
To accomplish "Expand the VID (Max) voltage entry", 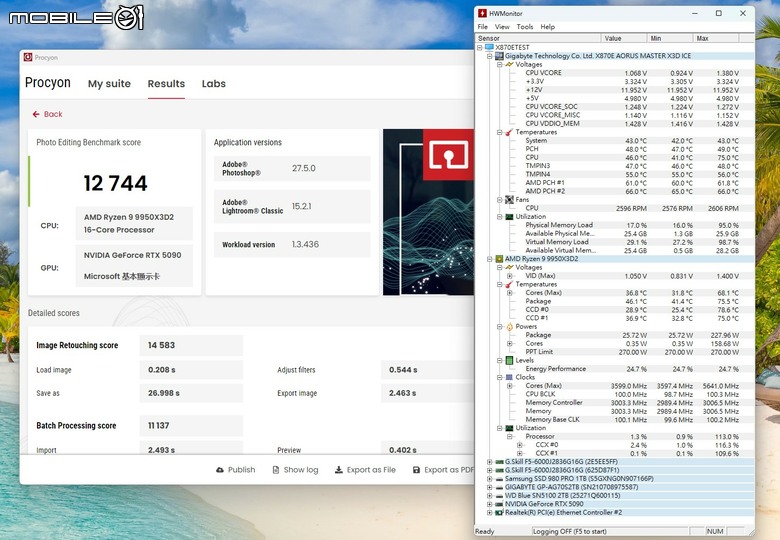I will tap(509, 276).
